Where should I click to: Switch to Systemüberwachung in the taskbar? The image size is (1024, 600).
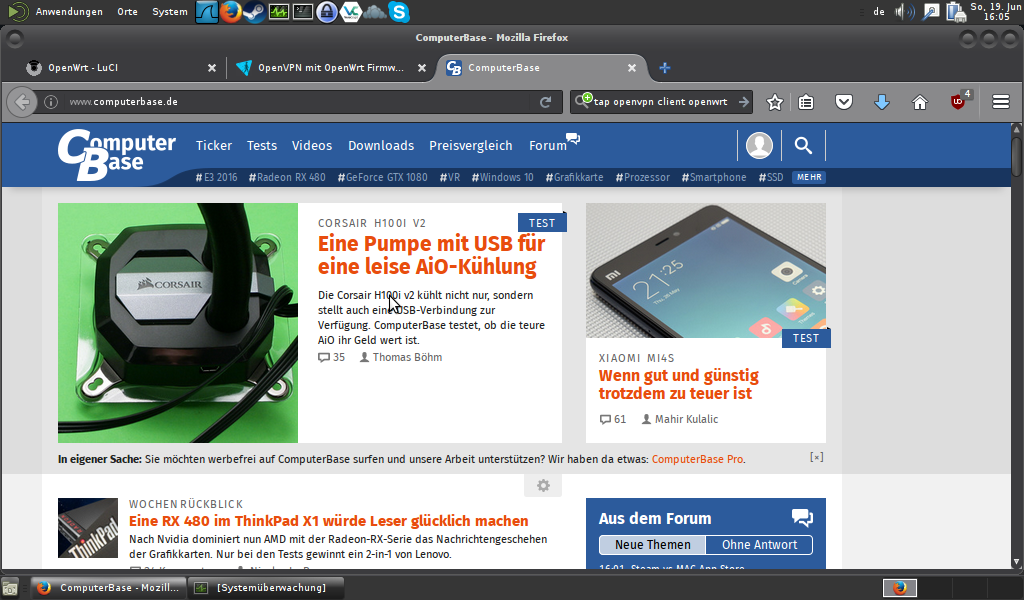[x=266, y=588]
